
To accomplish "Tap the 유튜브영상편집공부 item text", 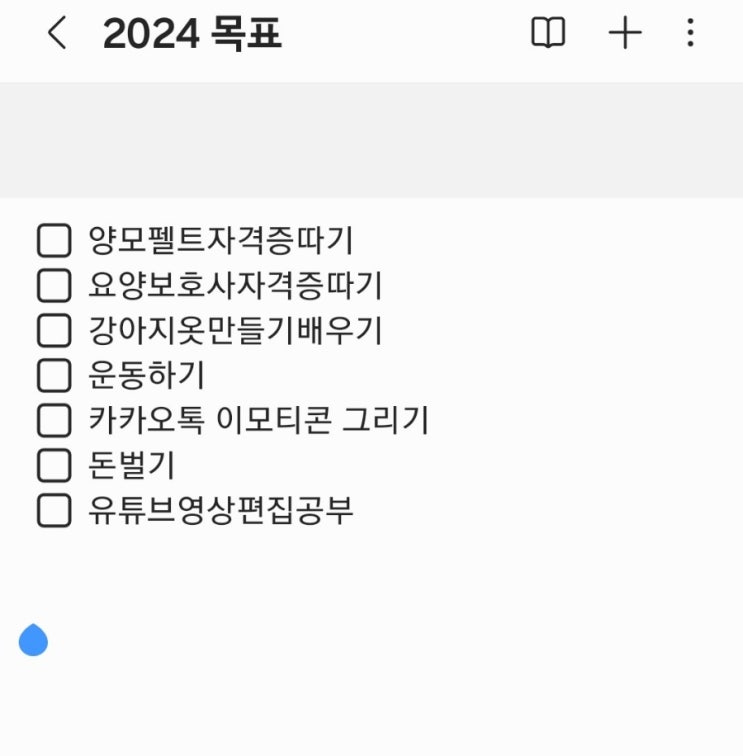I will click(221, 510).
